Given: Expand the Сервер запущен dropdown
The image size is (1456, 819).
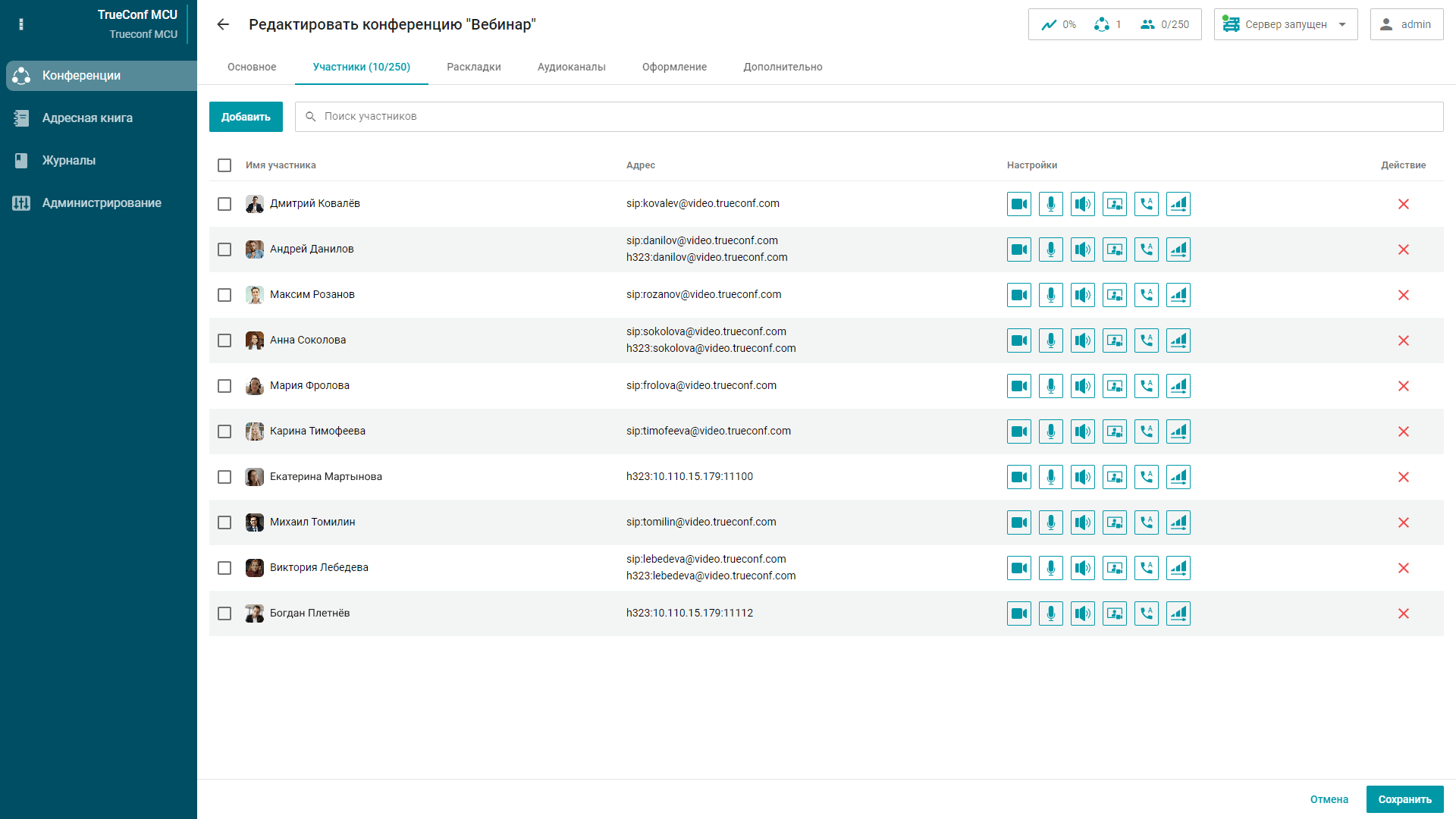Looking at the screenshot, I should [x=1286, y=24].
